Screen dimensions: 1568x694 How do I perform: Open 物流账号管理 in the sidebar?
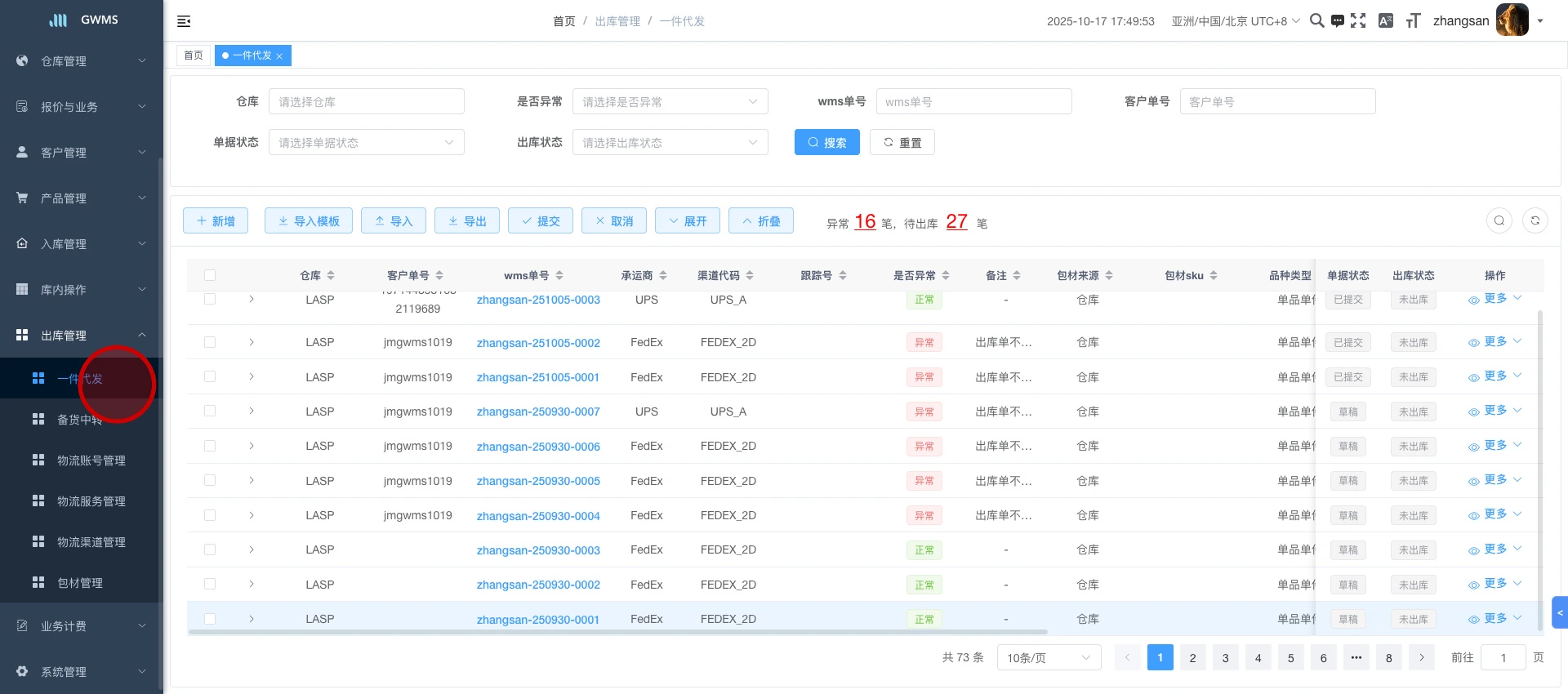(91, 460)
